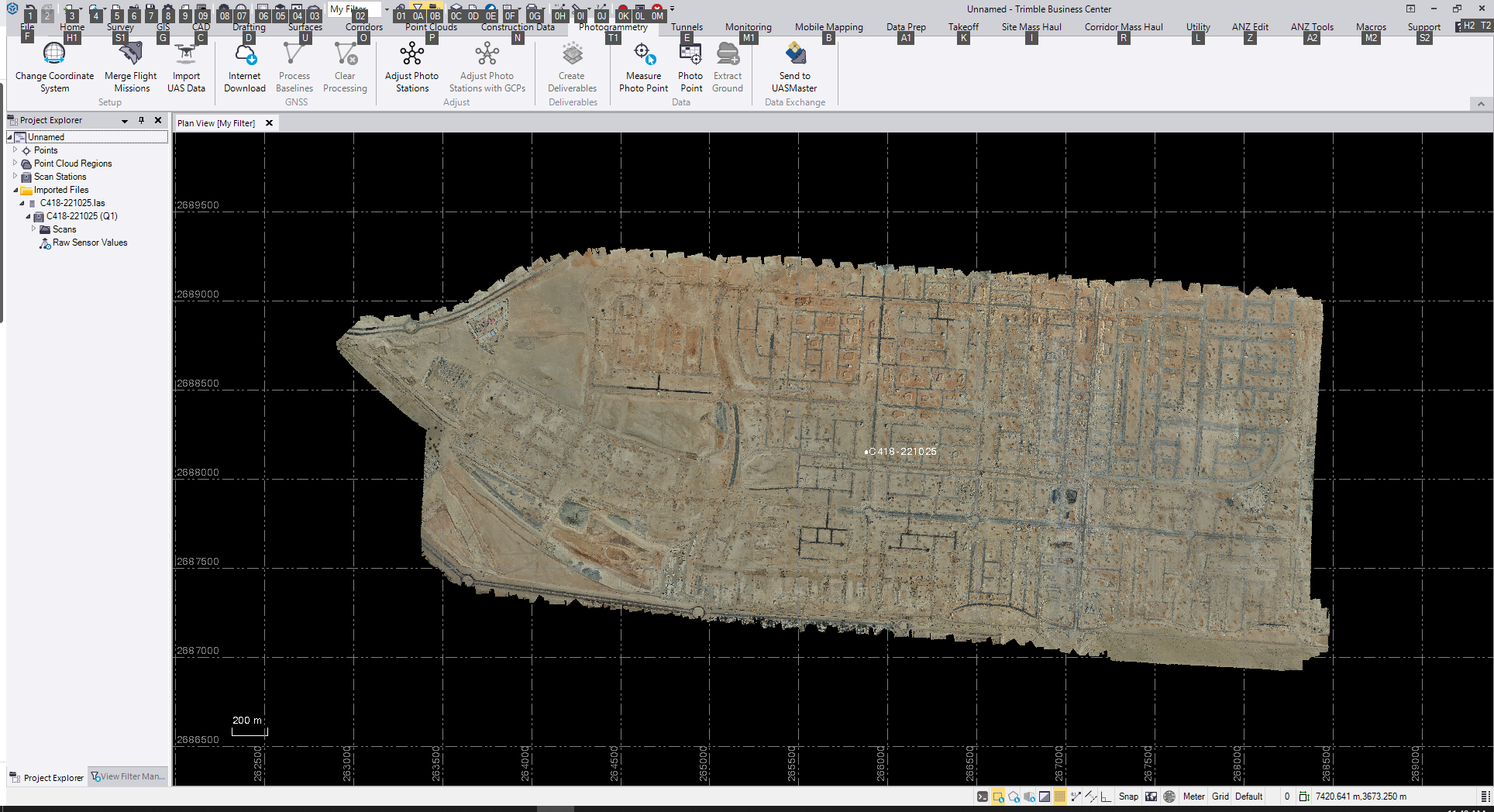Image resolution: width=1494 pixels, height=812 pixels.
Task: Click the Meter units button
Action: (x=1193, y=797)
